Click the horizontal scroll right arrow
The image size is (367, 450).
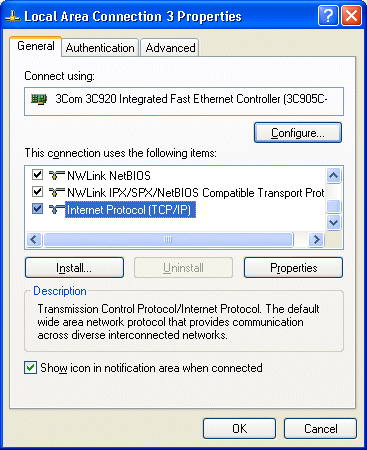[x=316, y=239]
